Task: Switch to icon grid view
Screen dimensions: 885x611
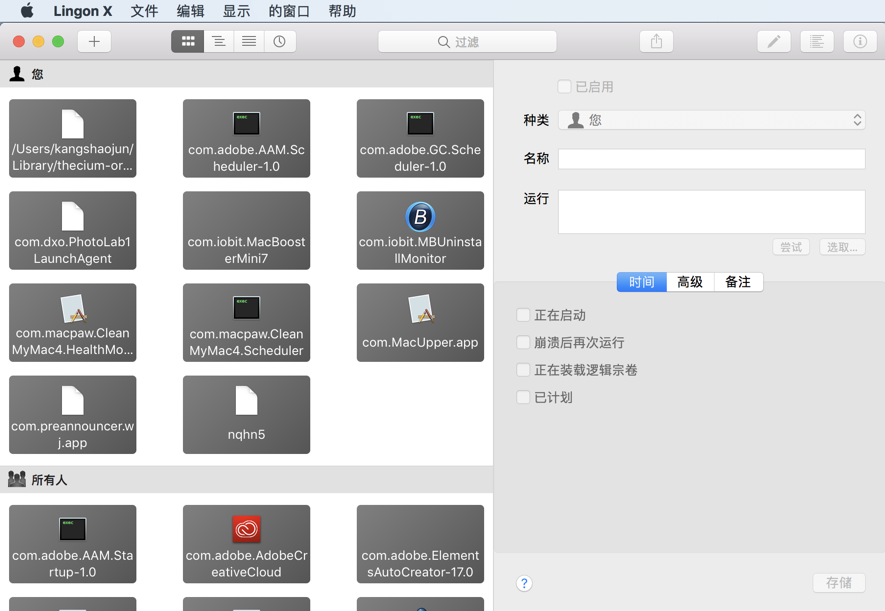Action: (187, 42)
